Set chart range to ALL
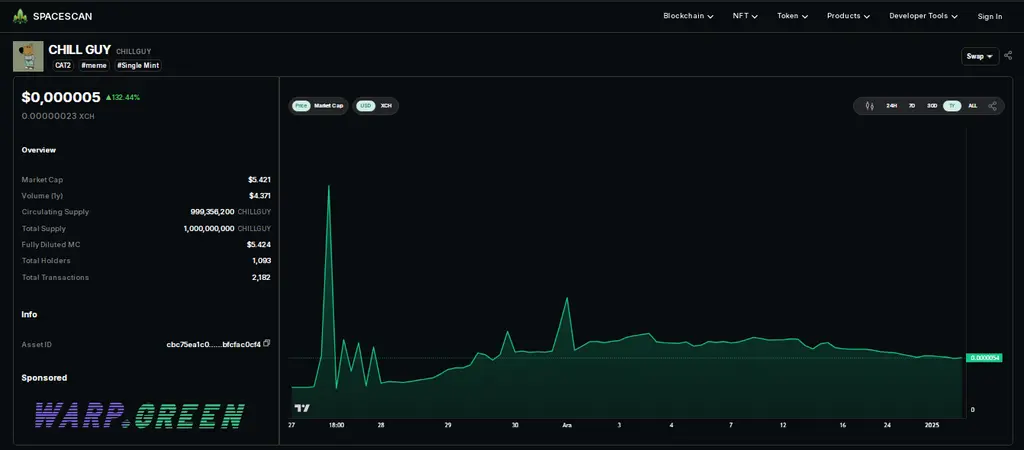Screen dimensions: 1024x450 [972, 106]
